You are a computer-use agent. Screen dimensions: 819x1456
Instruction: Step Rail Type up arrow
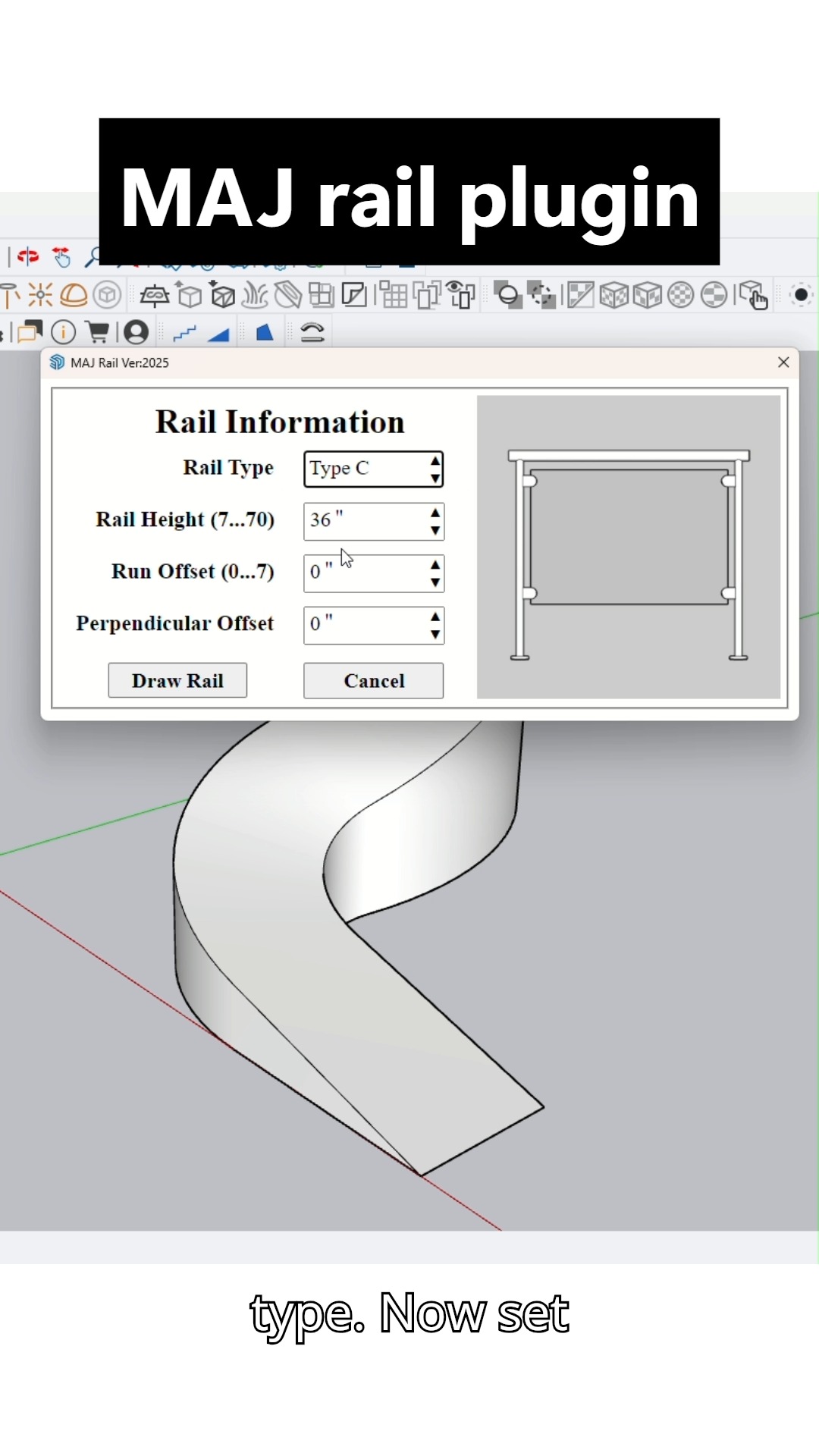(435, 461)
